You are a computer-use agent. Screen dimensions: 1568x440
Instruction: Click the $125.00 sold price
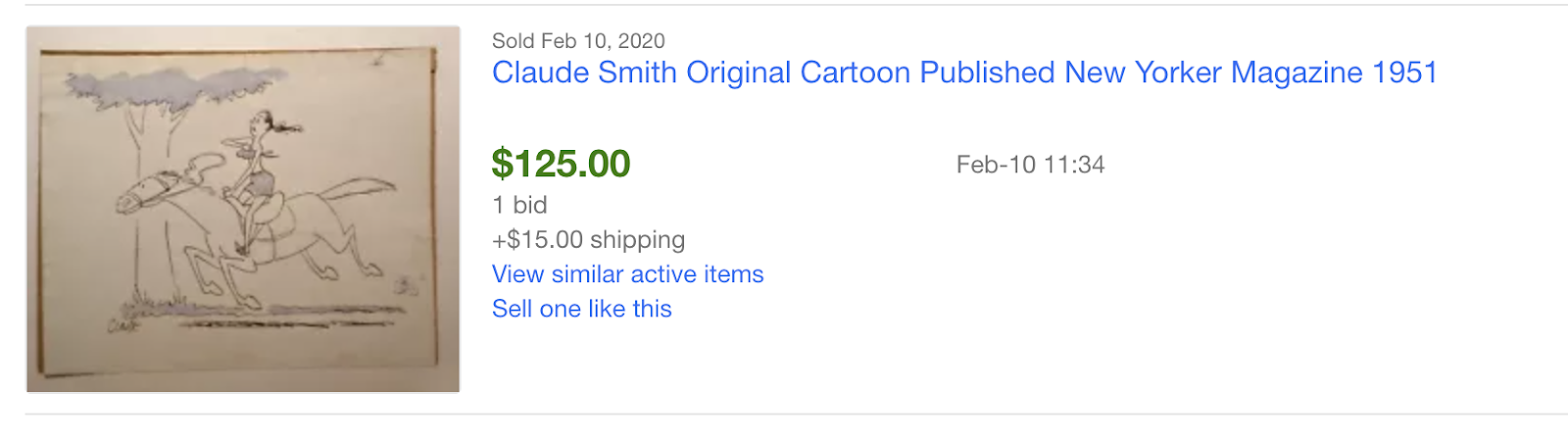pos(561,164)
